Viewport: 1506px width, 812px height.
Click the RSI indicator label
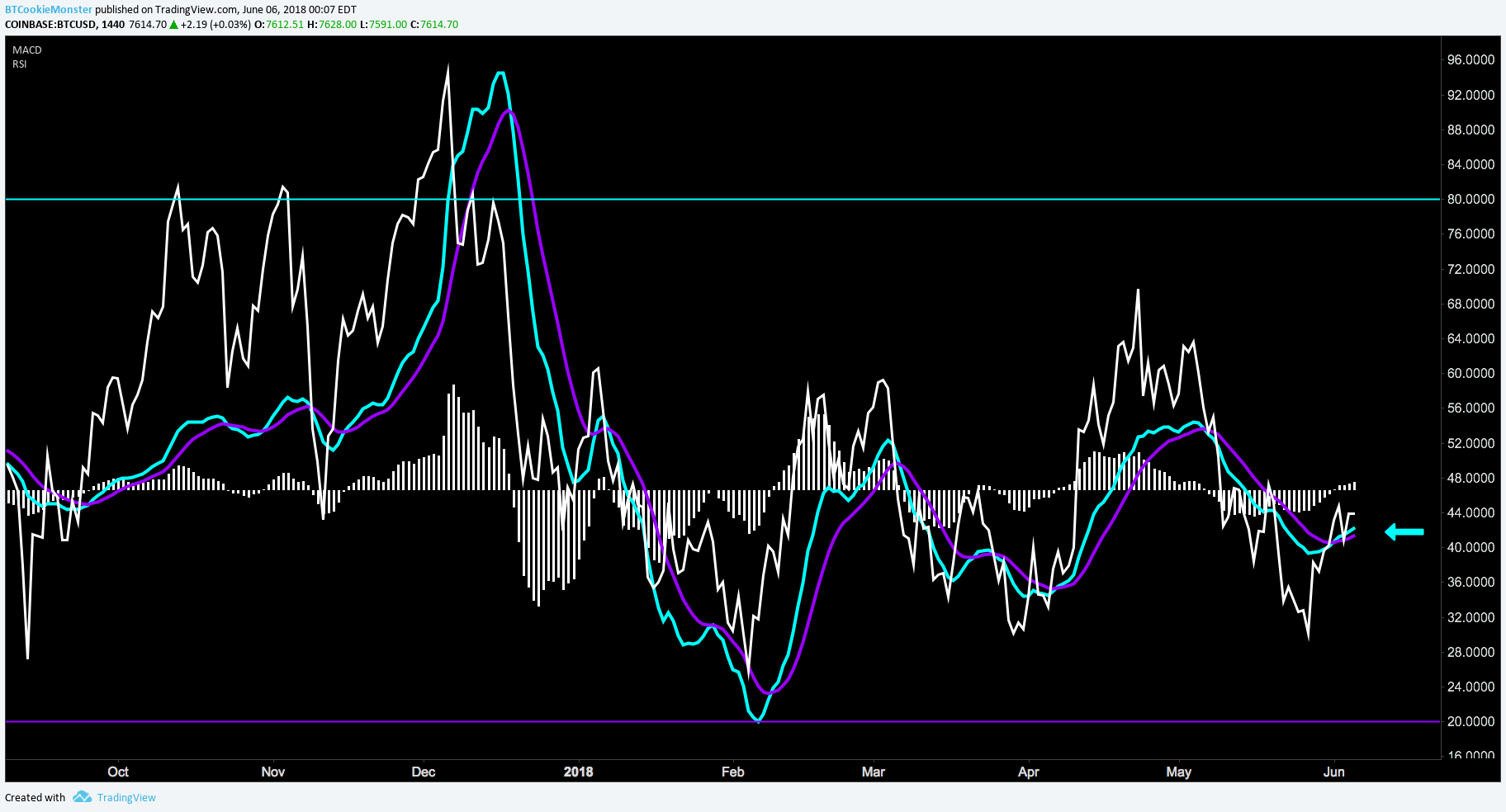tap(20, 64)
